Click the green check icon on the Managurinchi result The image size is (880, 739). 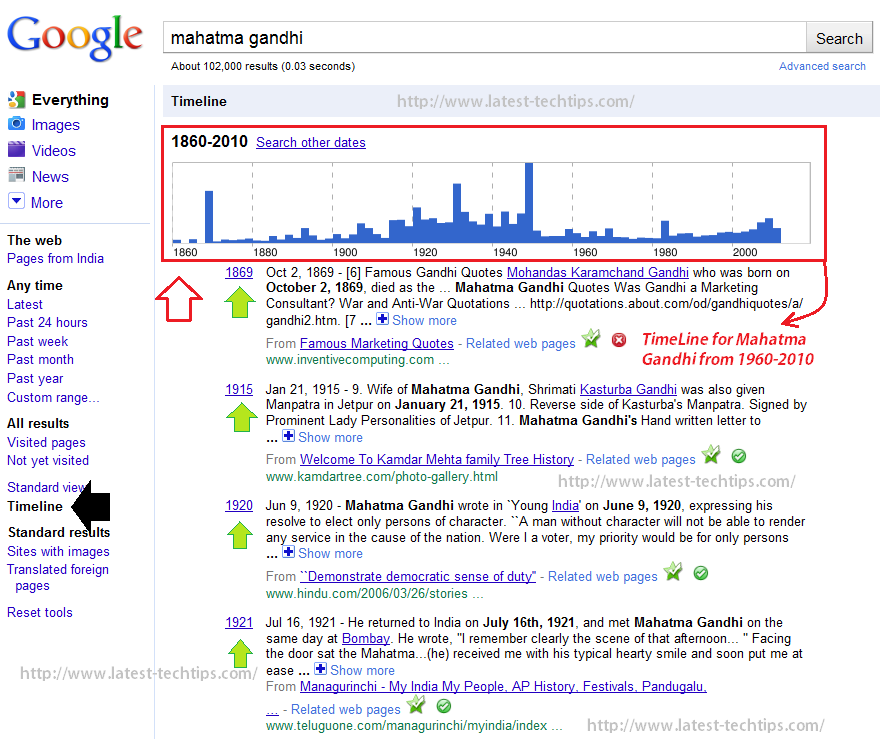(x=444, y=706)
